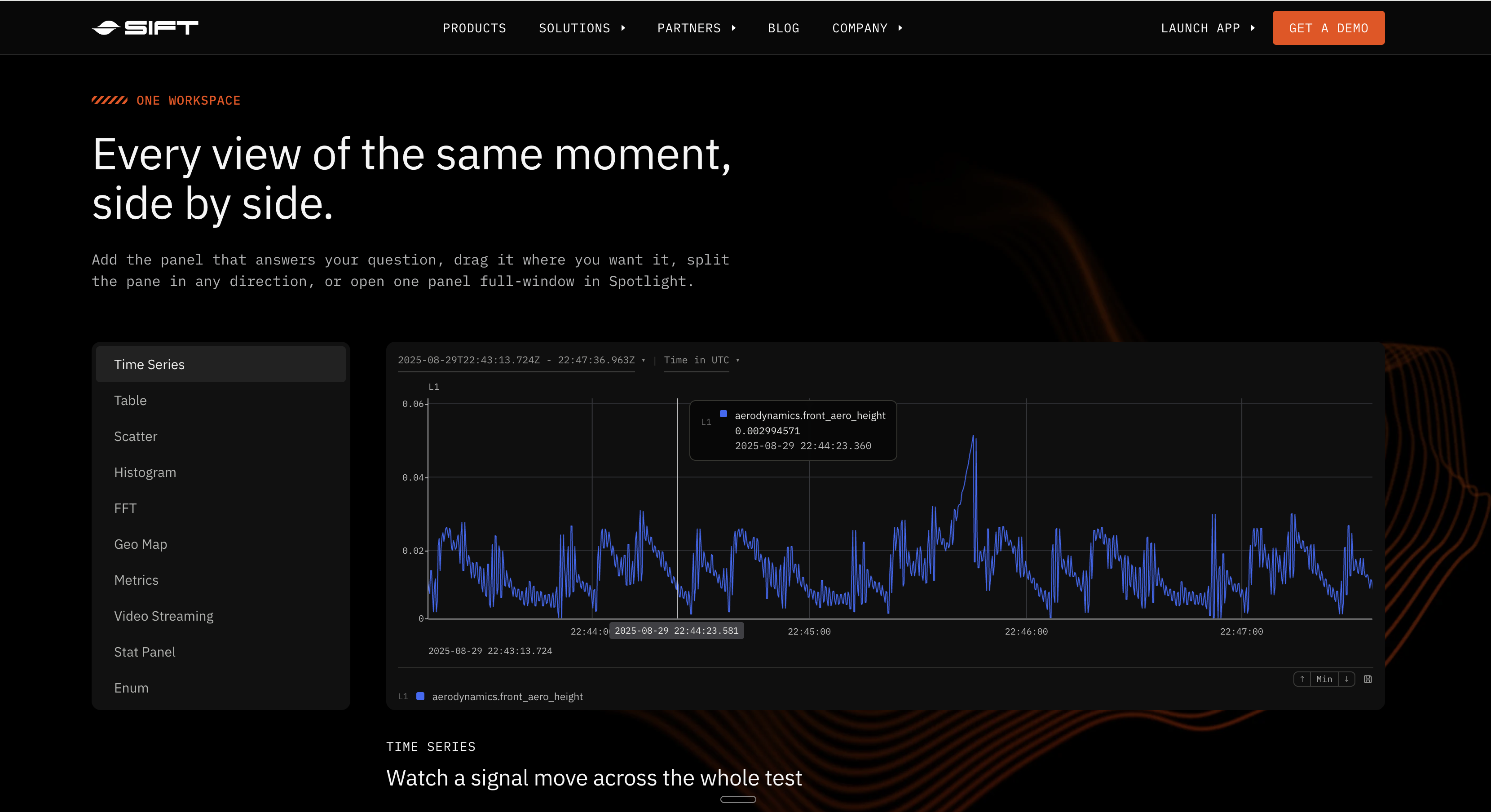Image resolution: width=1491 pixels, height=812 pixels.
Task: Click the tooltip value 0.002994571
Action: pos(768,431)
